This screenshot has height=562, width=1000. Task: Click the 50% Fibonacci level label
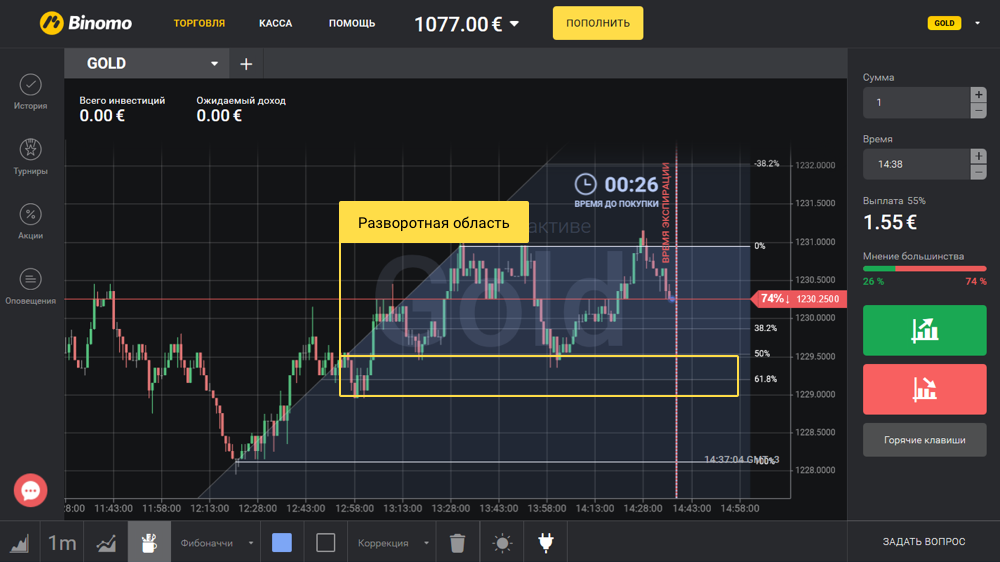(761, 353)
